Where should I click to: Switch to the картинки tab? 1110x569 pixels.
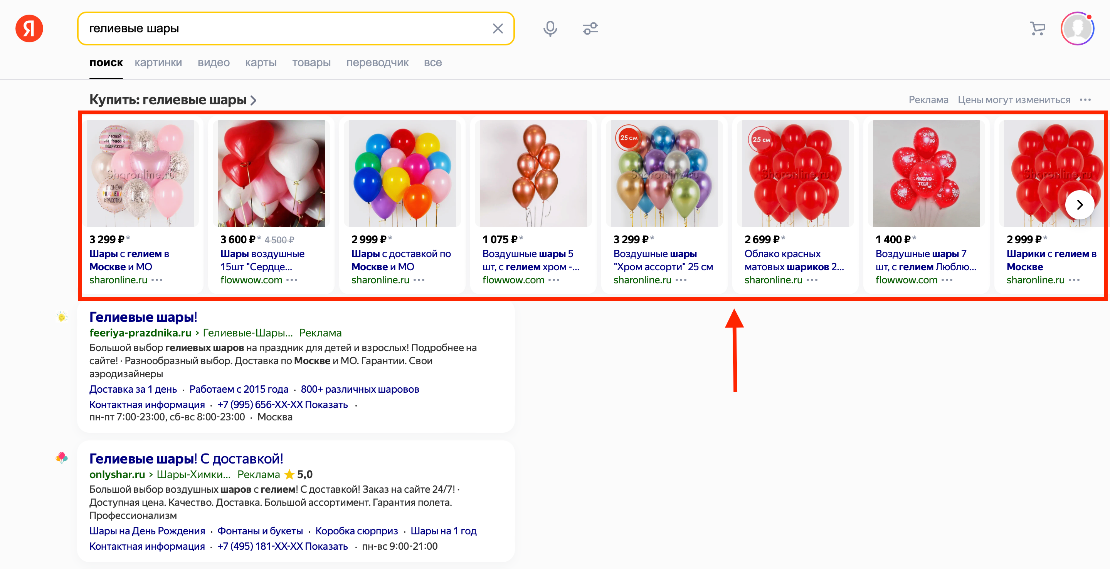click(158, 62)
